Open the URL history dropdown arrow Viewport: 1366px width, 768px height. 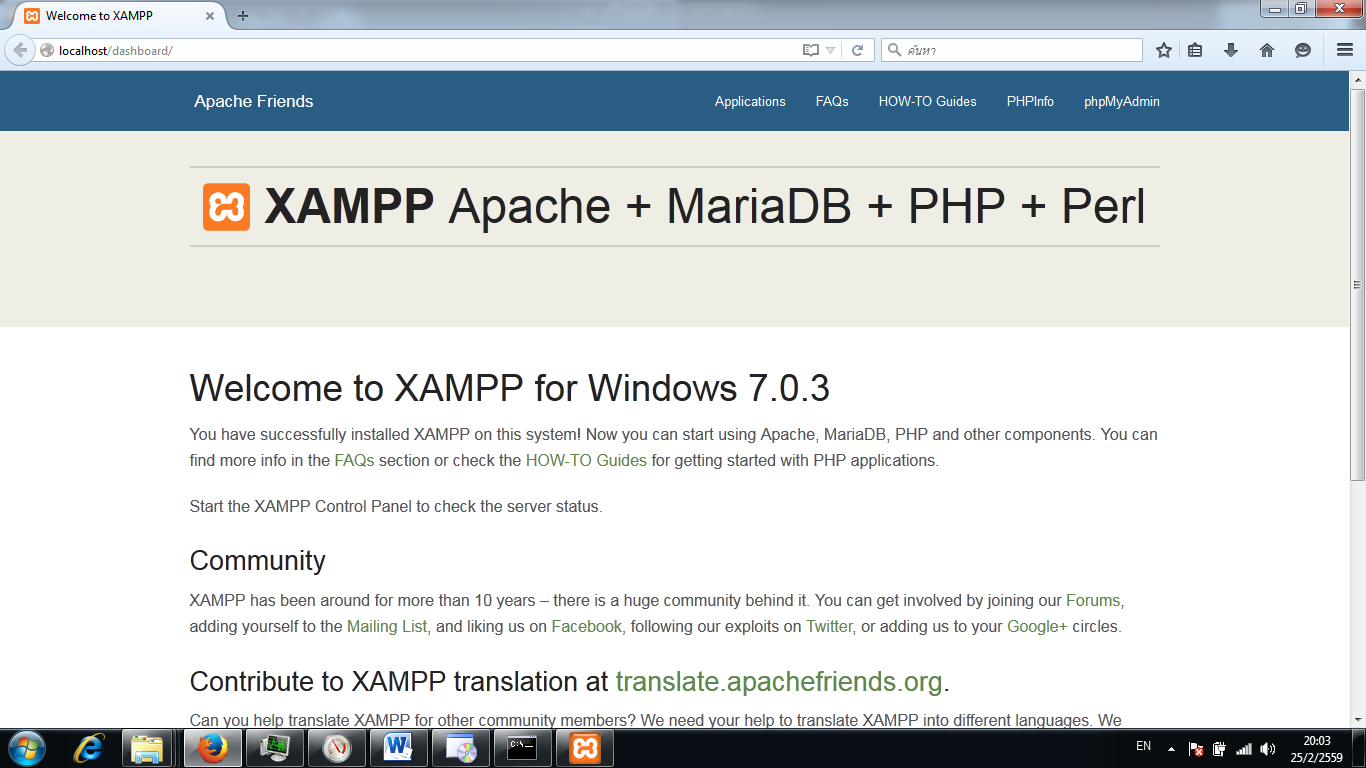pos(830,50)
